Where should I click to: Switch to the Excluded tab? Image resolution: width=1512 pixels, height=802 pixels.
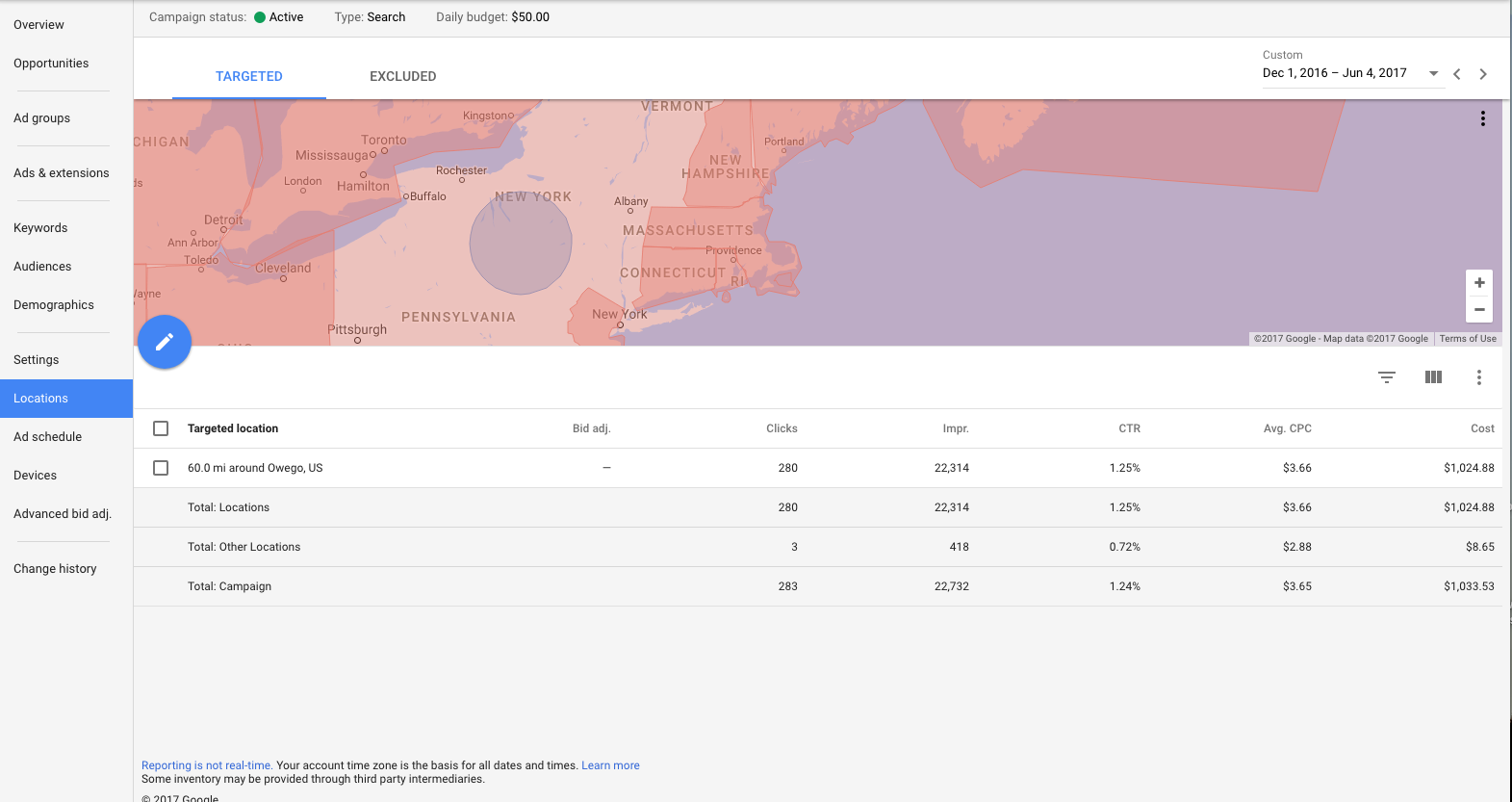tap(402, 76)
